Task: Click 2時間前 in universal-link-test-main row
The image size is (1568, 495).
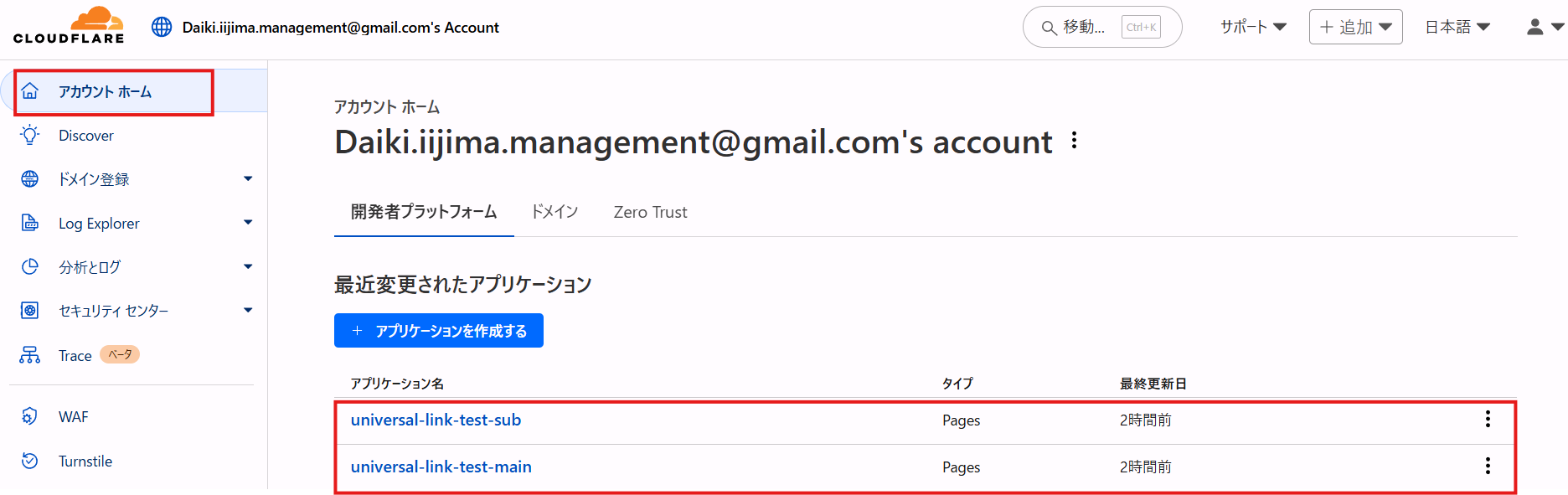Action: pyautogui.click(x=1146, y=467)
